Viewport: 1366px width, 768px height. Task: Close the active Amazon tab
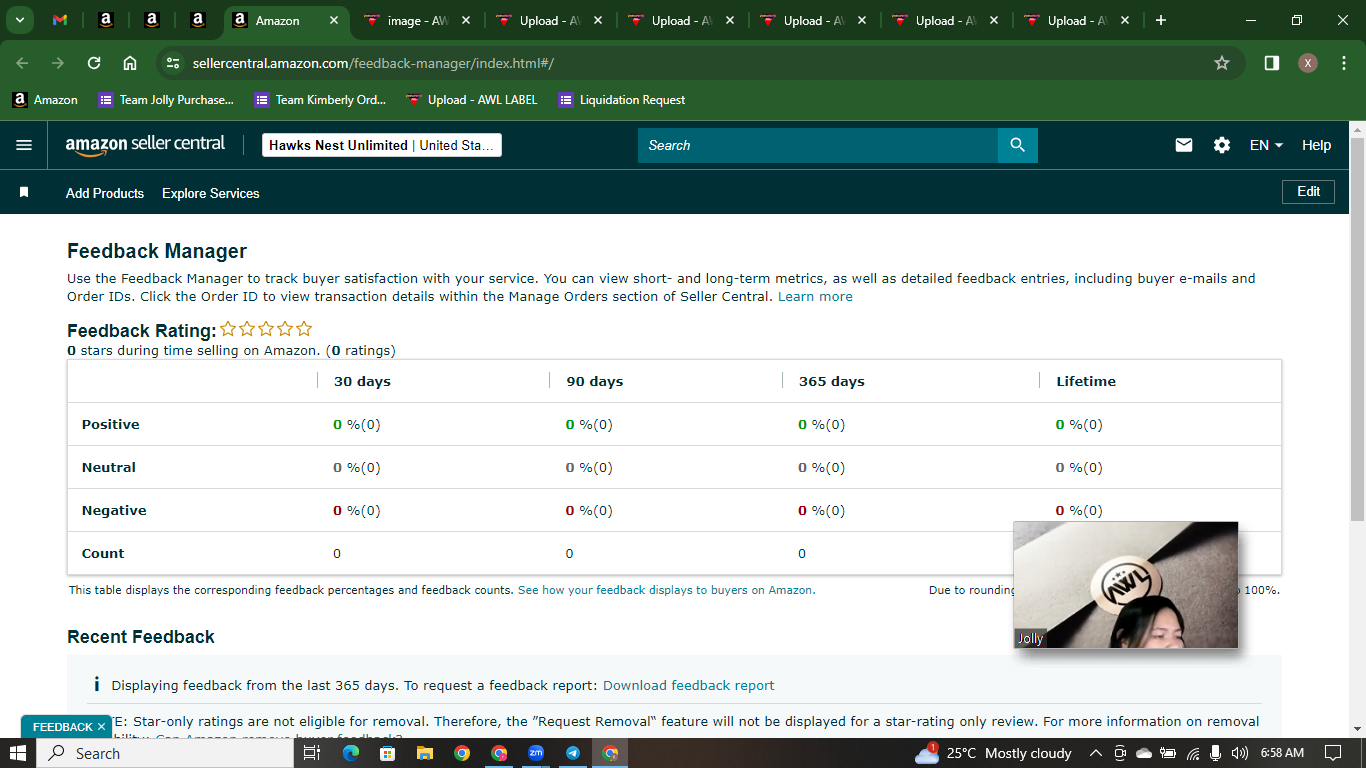pyautogui.click(x=334, y=20)
